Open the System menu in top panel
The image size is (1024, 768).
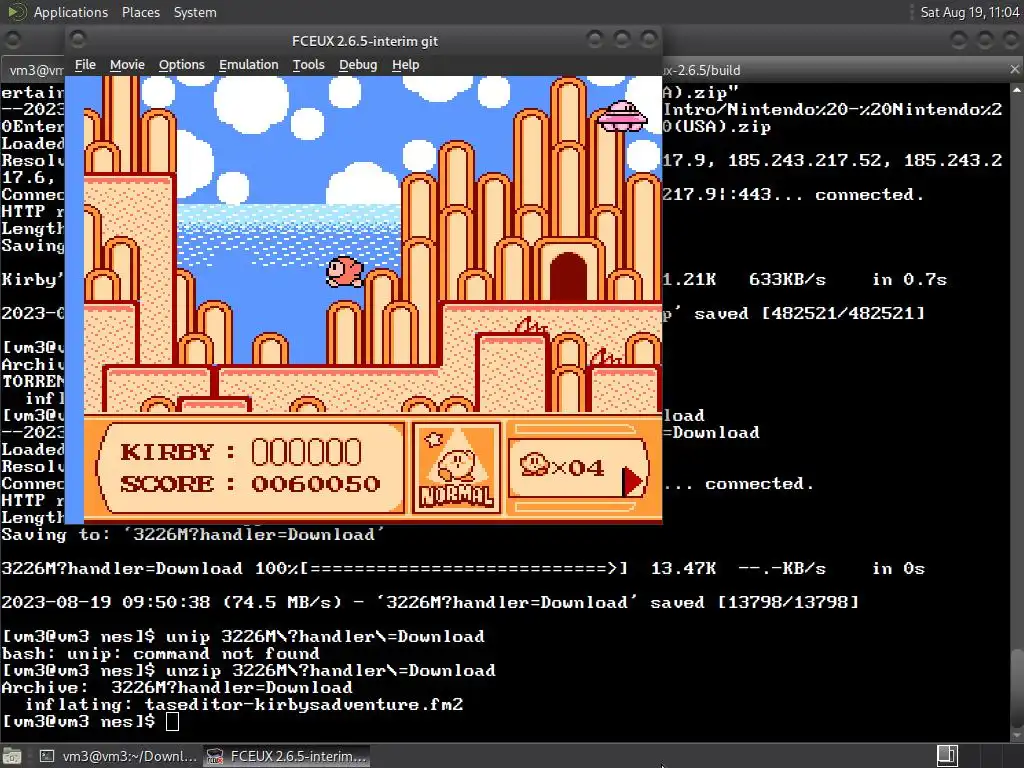(x=195, y=12)
